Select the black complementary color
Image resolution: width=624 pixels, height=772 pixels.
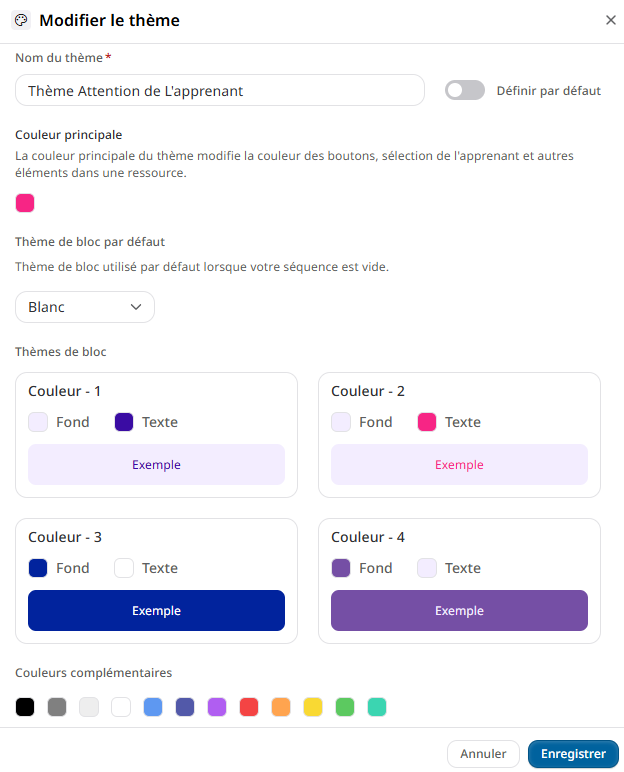[x=25, y=707]
